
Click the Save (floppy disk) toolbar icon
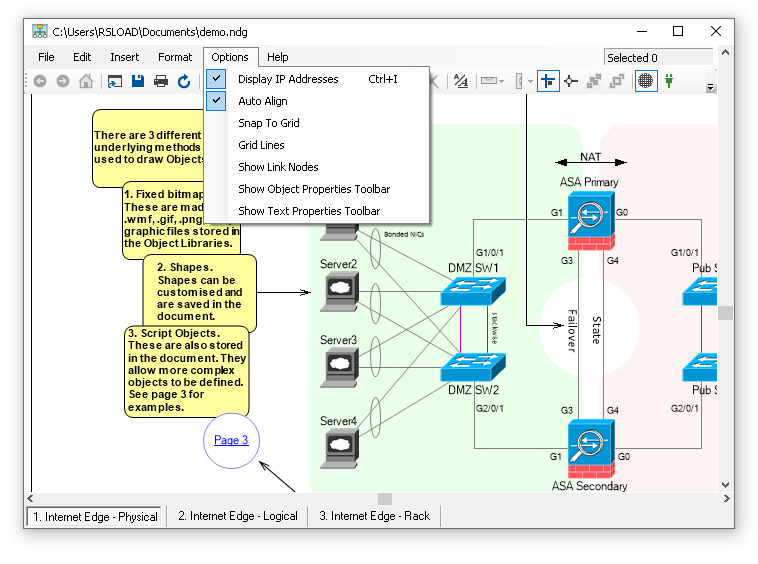137,81
